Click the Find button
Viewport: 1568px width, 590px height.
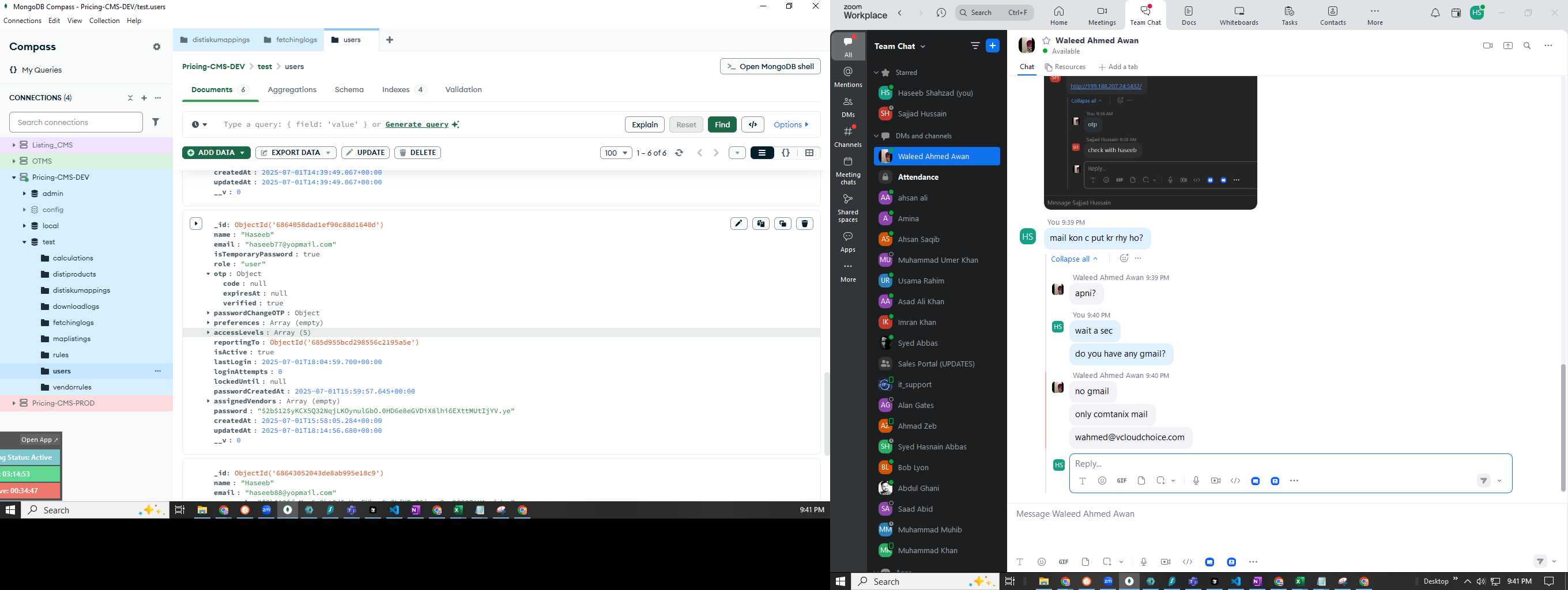coord(722,124)
